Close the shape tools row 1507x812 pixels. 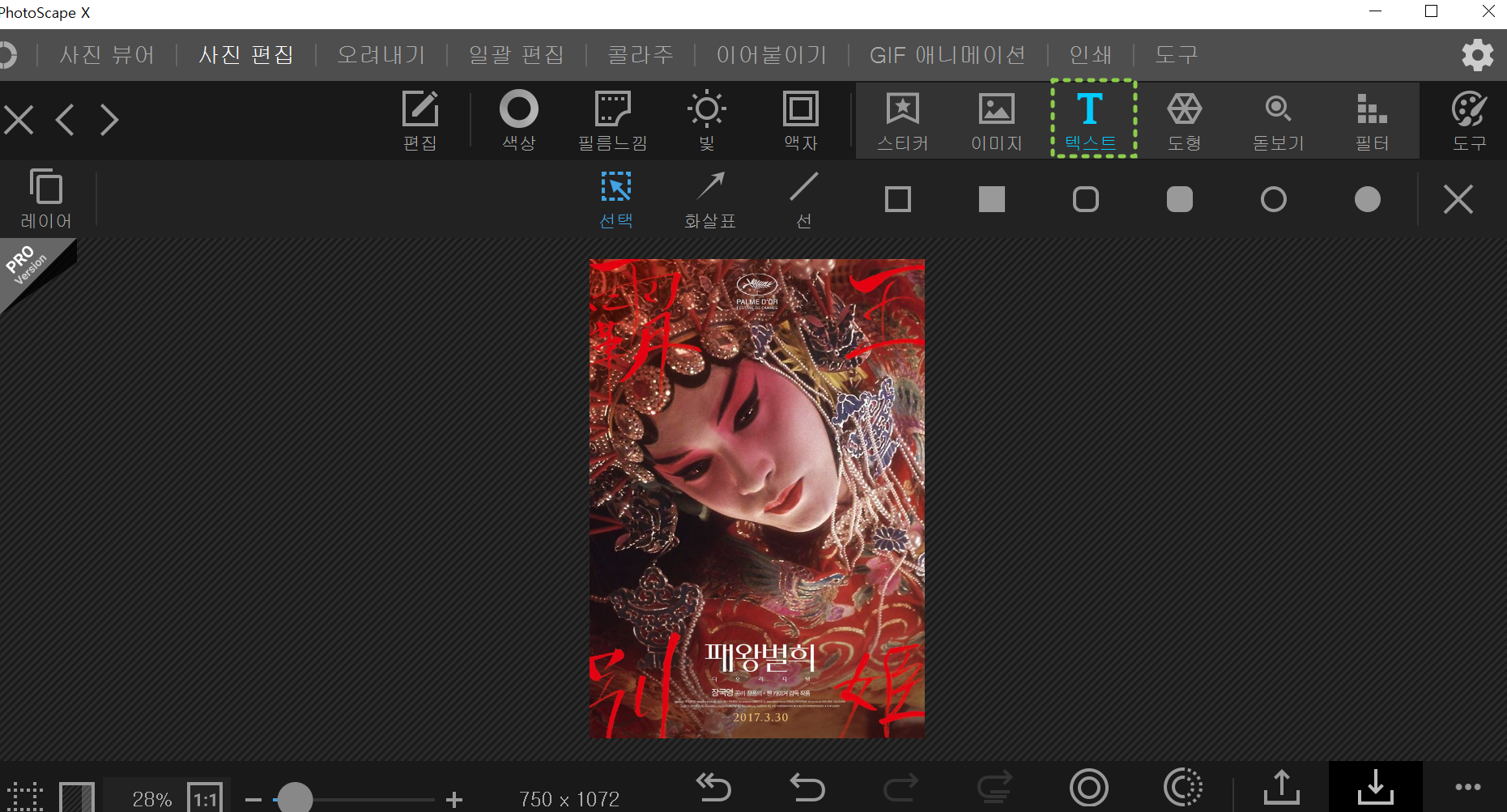[1458, 199]
